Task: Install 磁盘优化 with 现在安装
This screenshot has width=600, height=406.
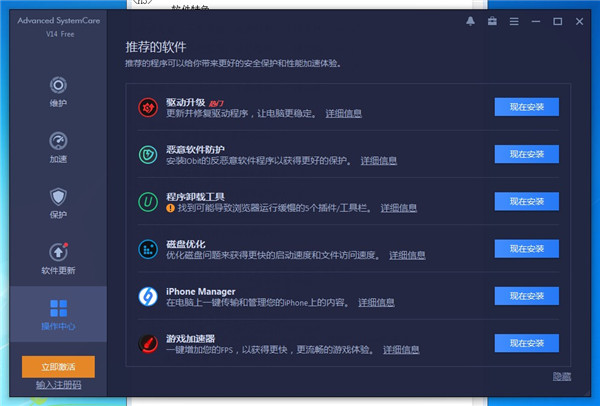Action: tap(527, 249)
